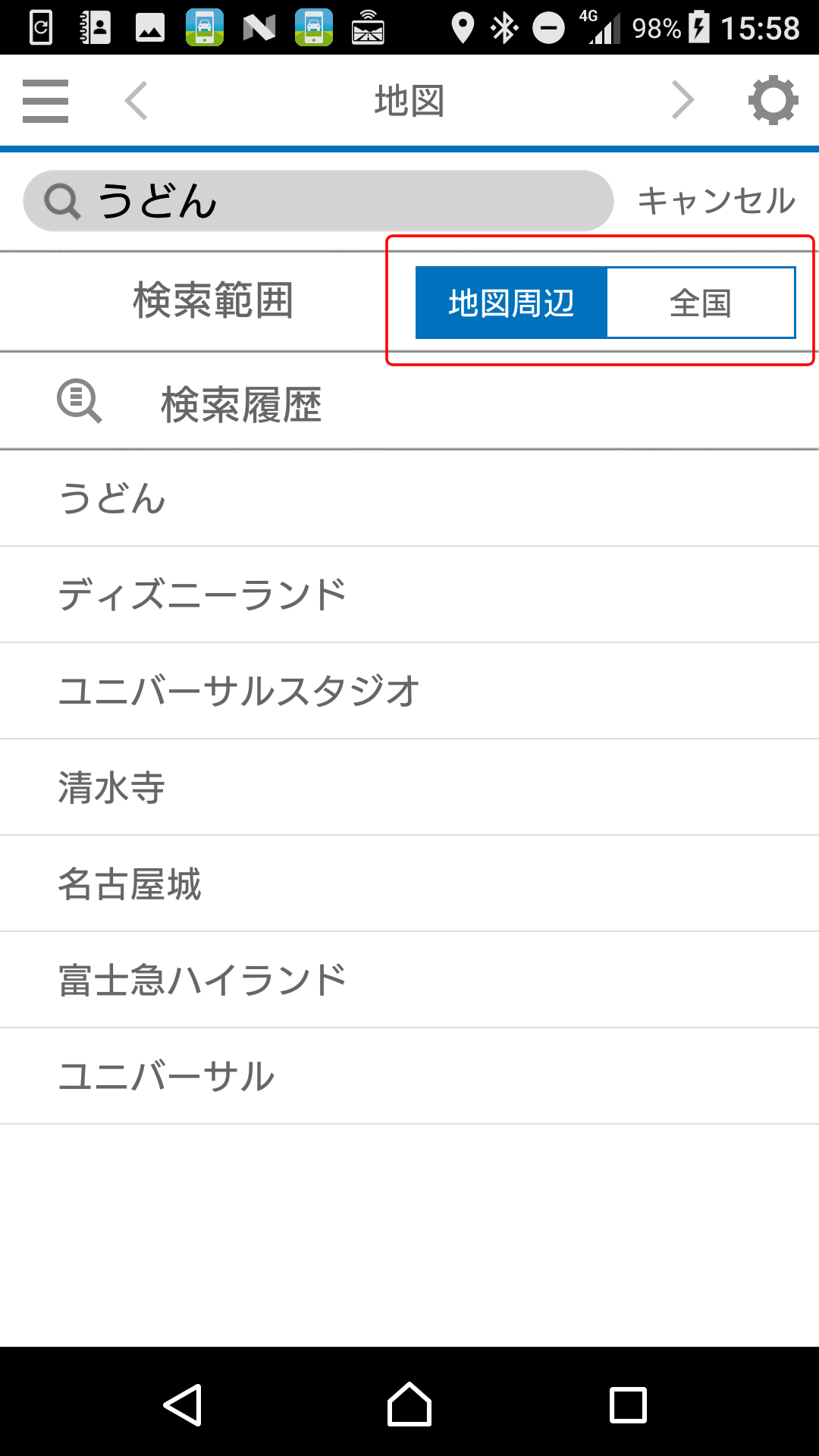Tap 名古屋城 in search history

click(x=409, y=883)
